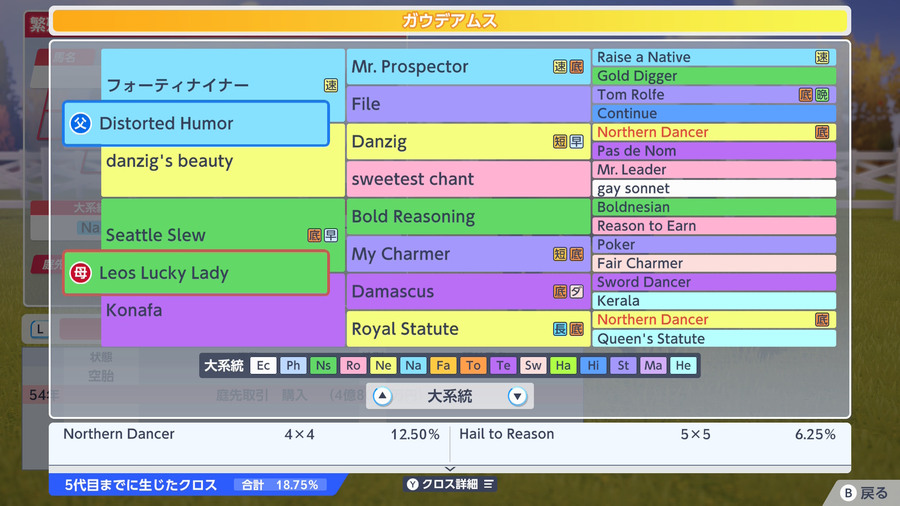Click the blue sire icon beside Distorted Humor
The height and width of the screenshot is (506, 900).
point(80,123)
